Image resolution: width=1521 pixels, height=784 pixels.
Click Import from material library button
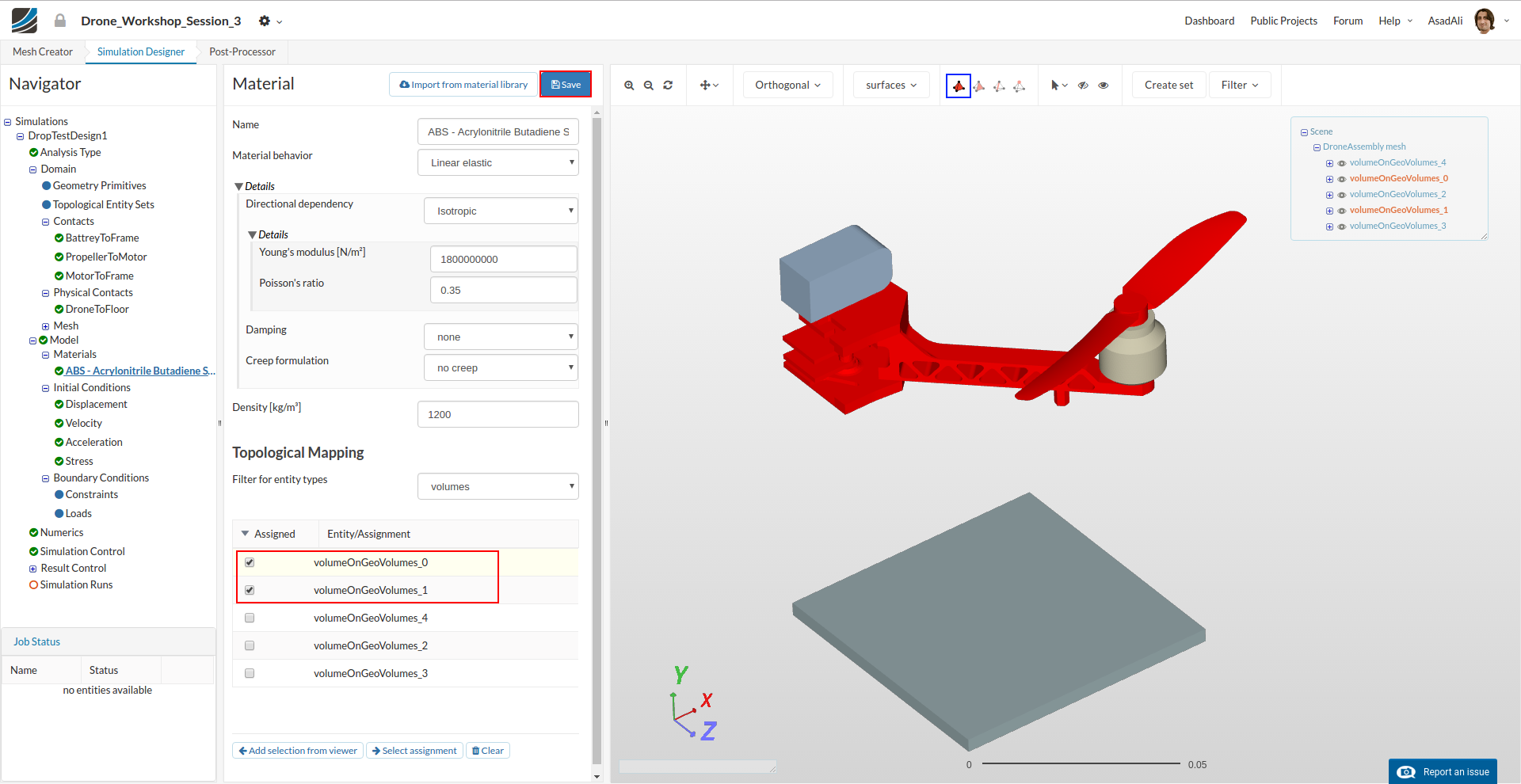pos(463,85)
